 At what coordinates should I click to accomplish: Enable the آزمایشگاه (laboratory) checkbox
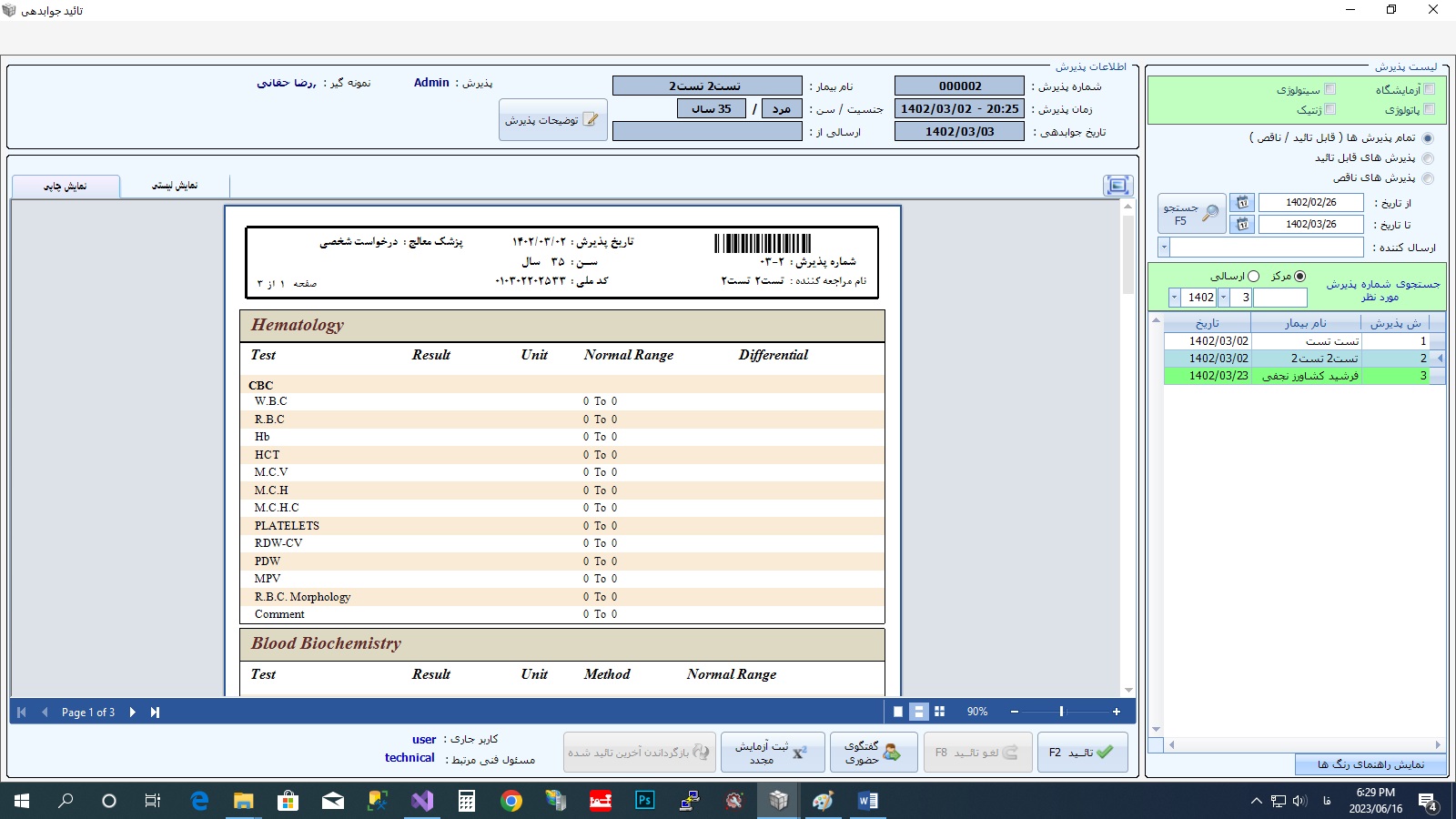(x=1429, y=89)
